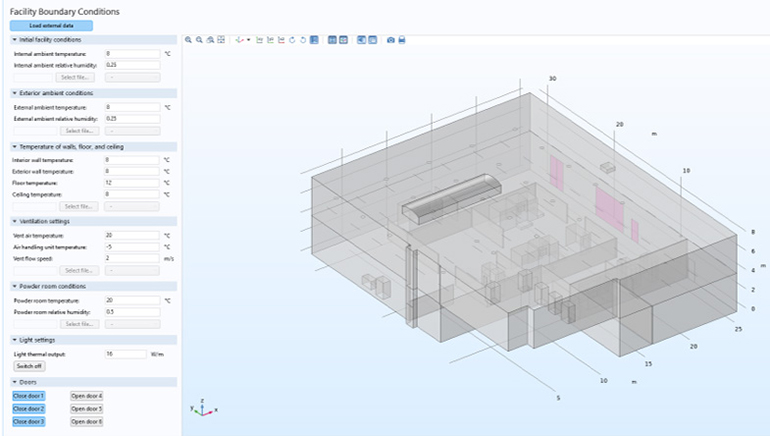The height and width of the screenshot is (436, 770).
Task: Collapse Initial facility conditions section
Action: tap(50, 40)
